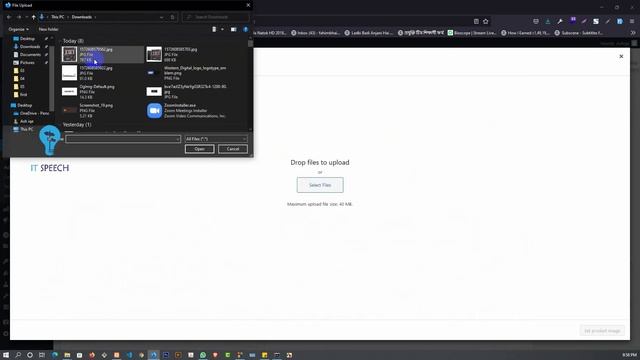Image resolution: width=640 pixels, height=360 pixels.
Task: Click the change view icon in dialog toolbar
Action: 214,29
